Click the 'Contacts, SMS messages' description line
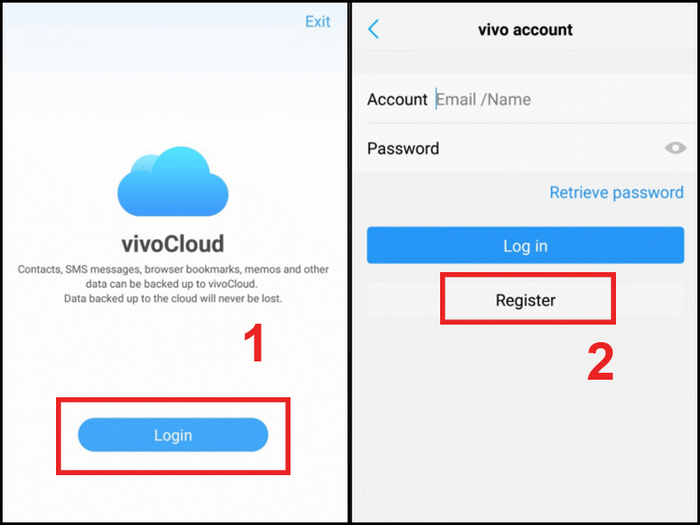 [173, 269]
